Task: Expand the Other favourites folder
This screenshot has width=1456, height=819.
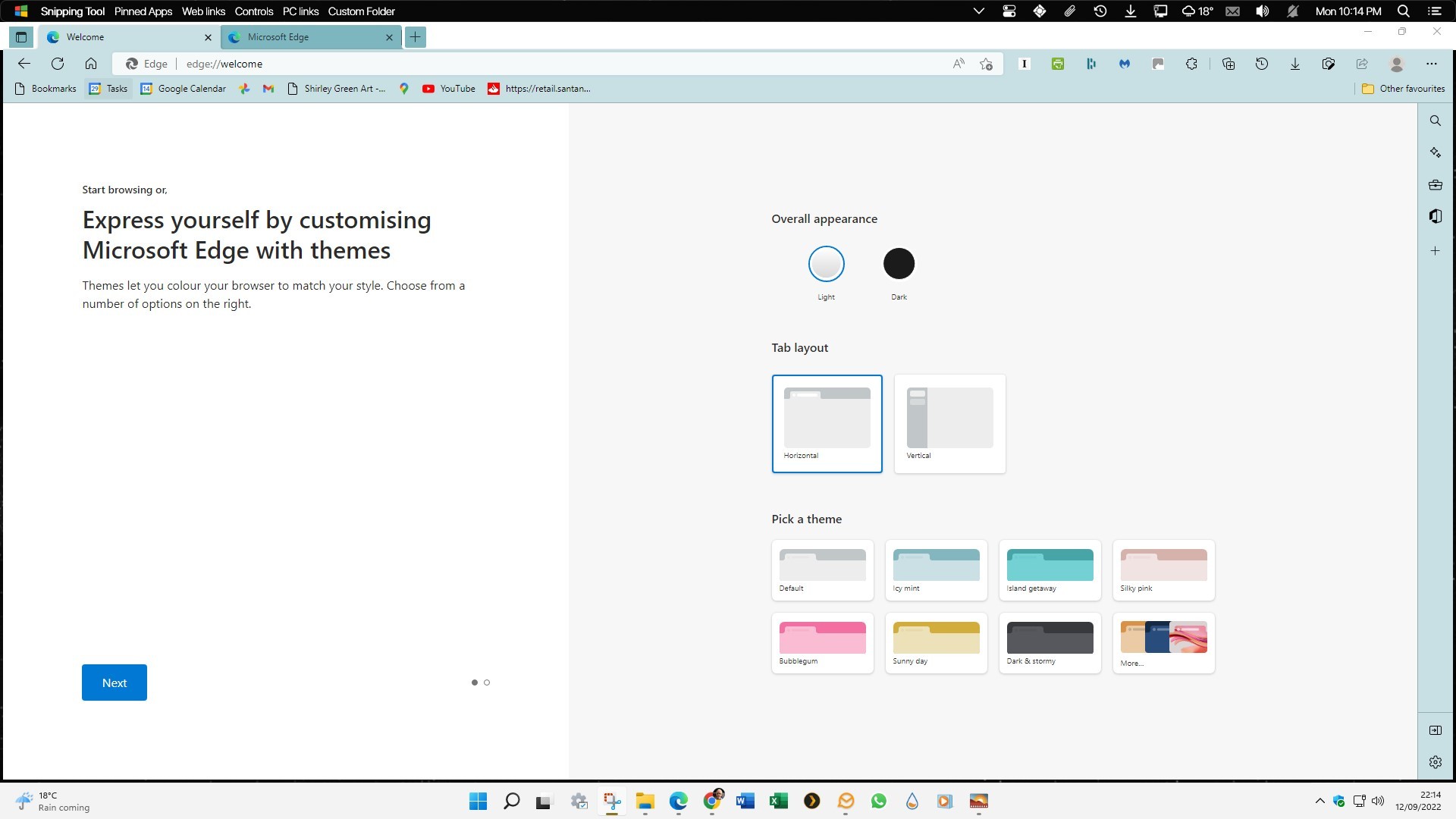Action: (x=1403, y=89)
